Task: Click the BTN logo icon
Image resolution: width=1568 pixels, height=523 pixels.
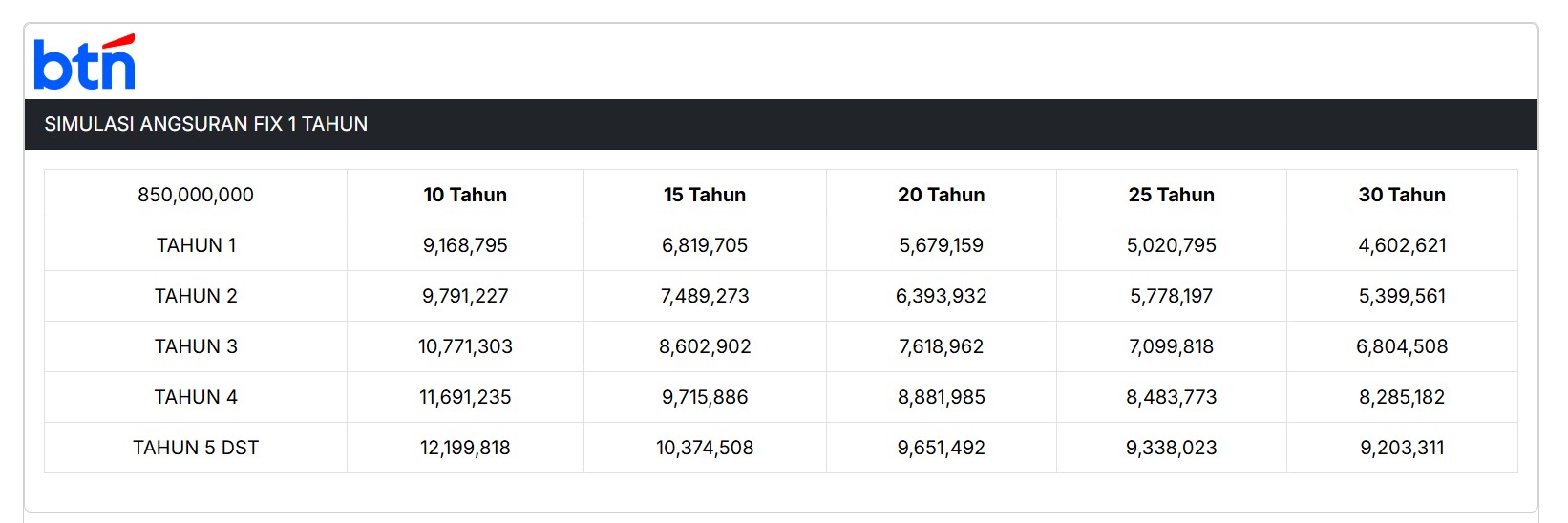Action: (84, 63)
